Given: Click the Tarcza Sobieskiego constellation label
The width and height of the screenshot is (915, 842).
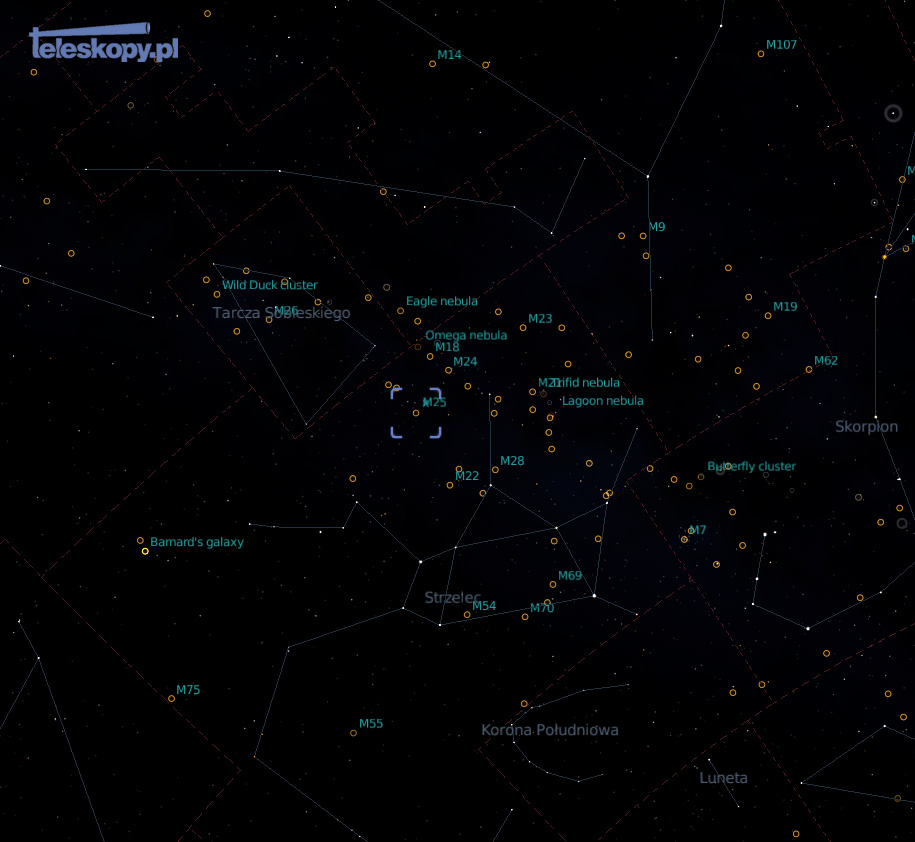Looking at the screenshot, I should [281, 314].
